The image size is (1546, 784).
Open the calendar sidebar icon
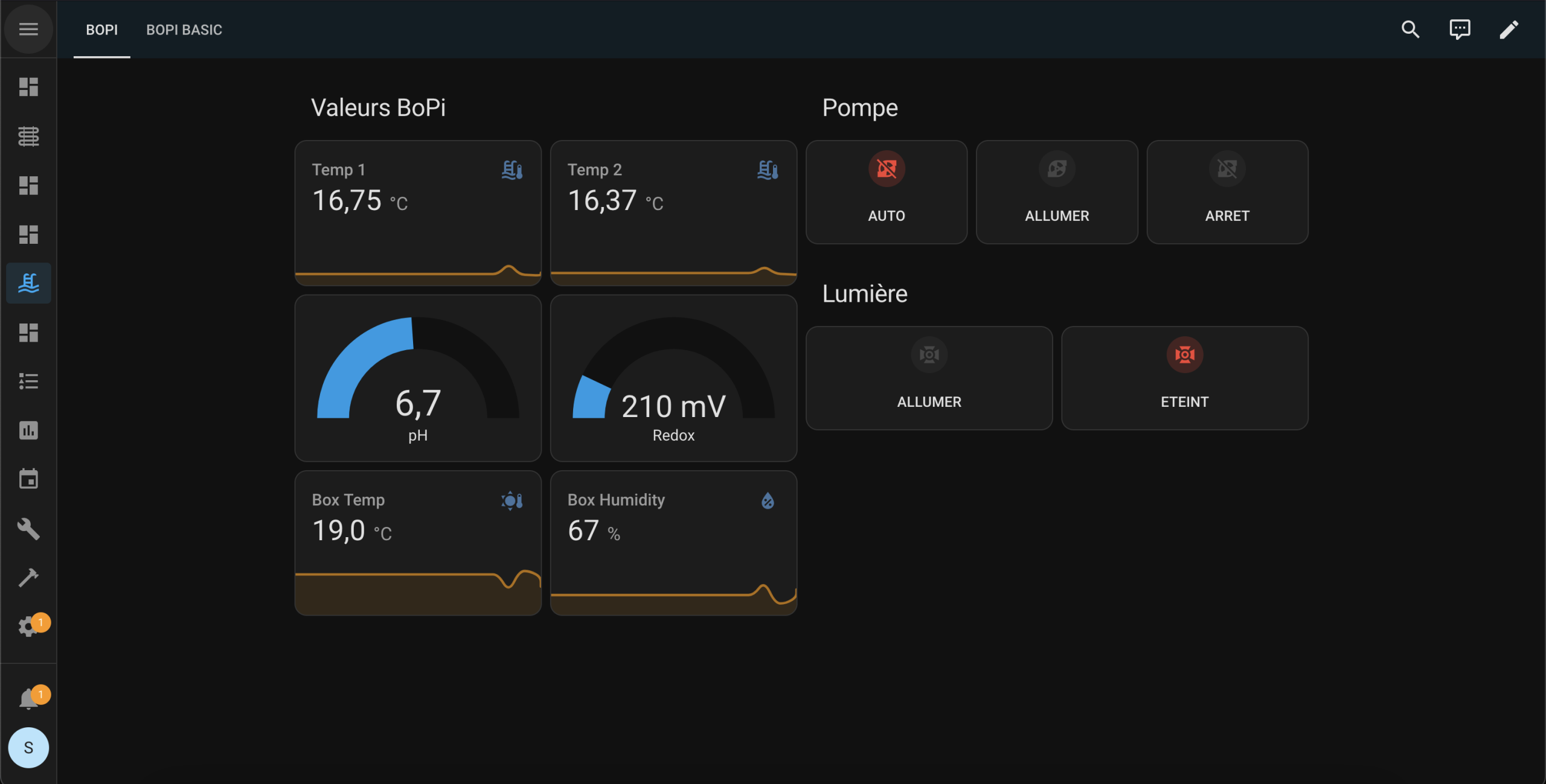point(28,479)
